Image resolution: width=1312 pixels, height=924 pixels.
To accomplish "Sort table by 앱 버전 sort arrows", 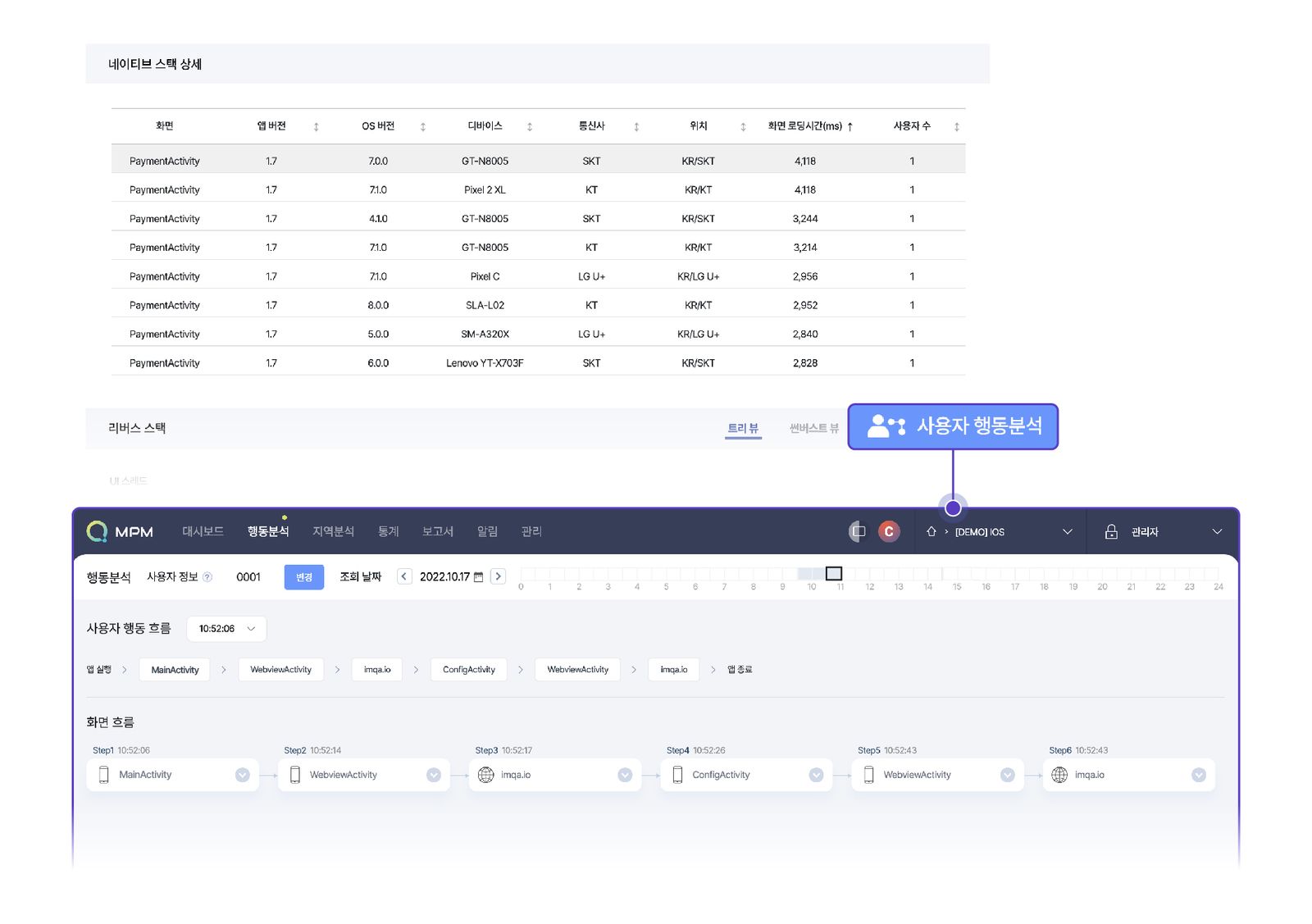I will (316, 126).
